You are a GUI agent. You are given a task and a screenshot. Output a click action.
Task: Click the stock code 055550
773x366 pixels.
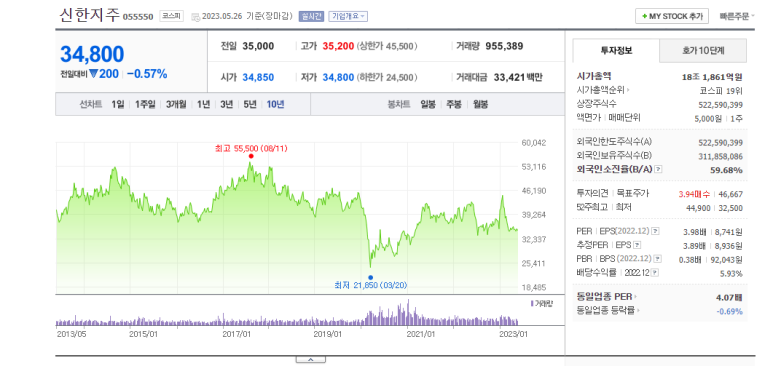(138, 17)
